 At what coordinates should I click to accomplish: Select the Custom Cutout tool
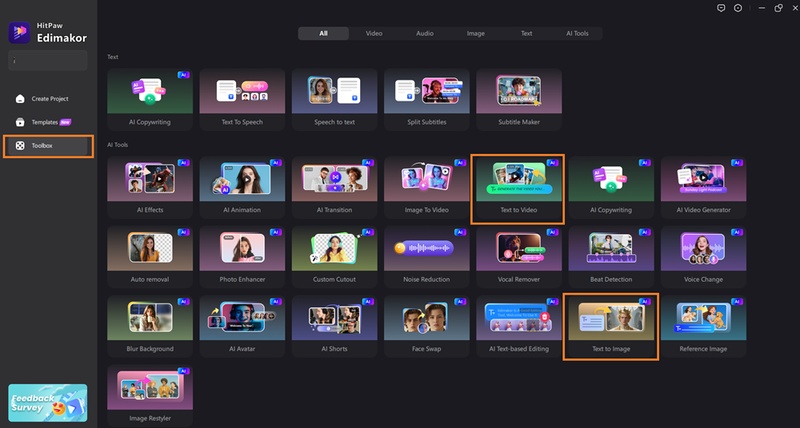tap(334, 257)
